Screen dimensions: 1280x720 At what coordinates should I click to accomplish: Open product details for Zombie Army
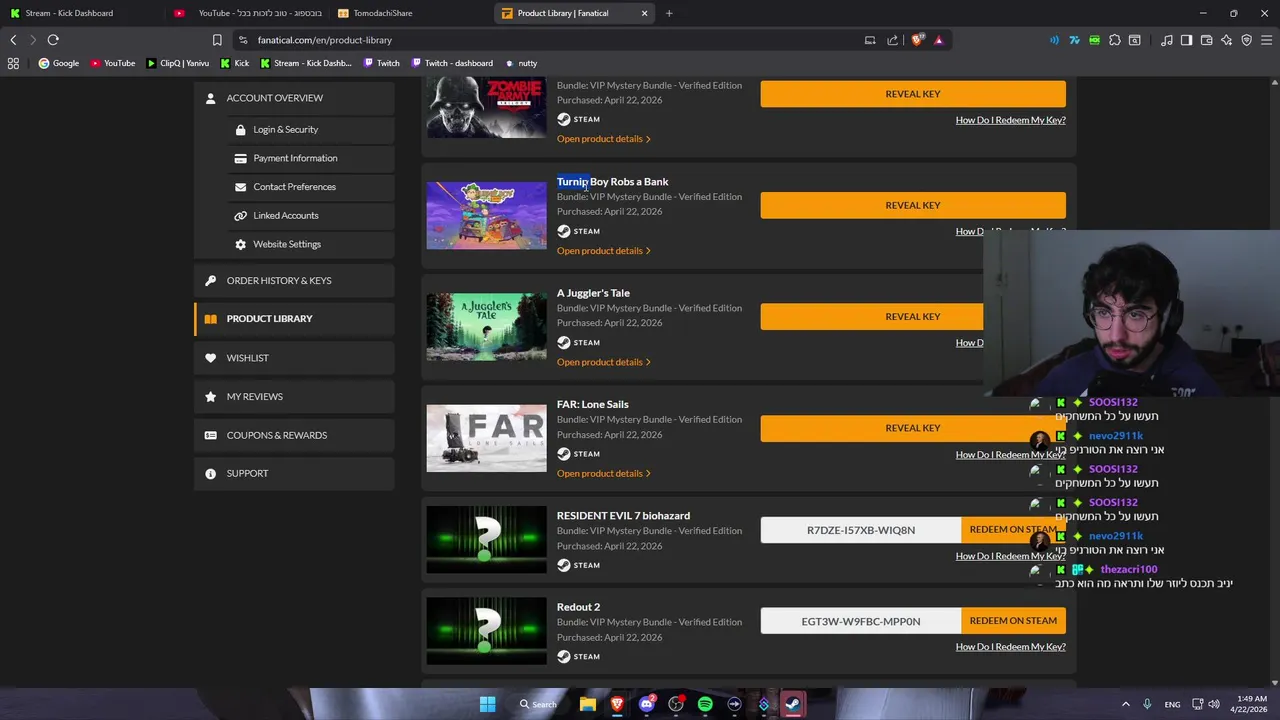coord(604,139)
